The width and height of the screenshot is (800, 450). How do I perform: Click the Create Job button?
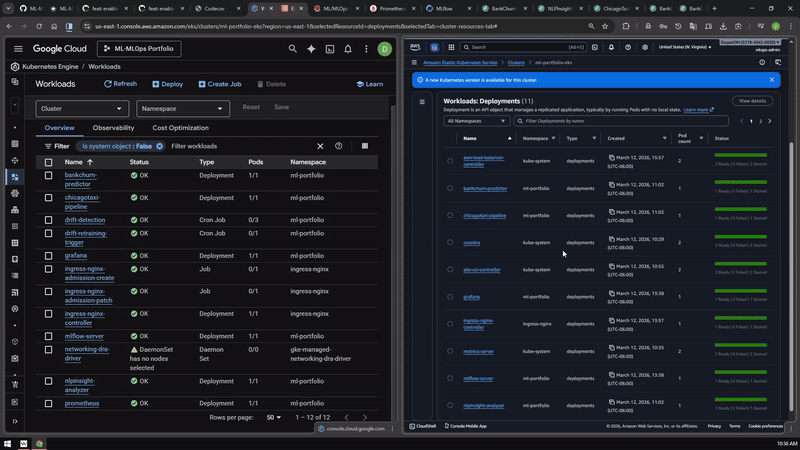220,84
